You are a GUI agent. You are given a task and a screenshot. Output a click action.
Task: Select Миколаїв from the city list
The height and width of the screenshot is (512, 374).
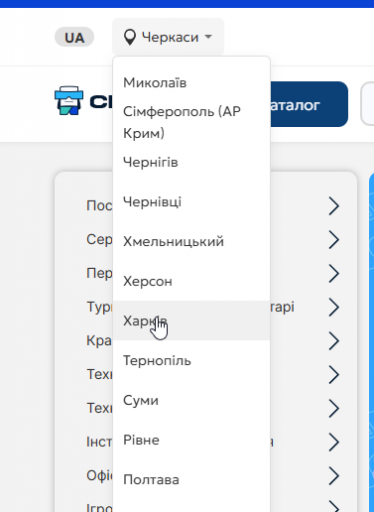click(x=191, y=83)
